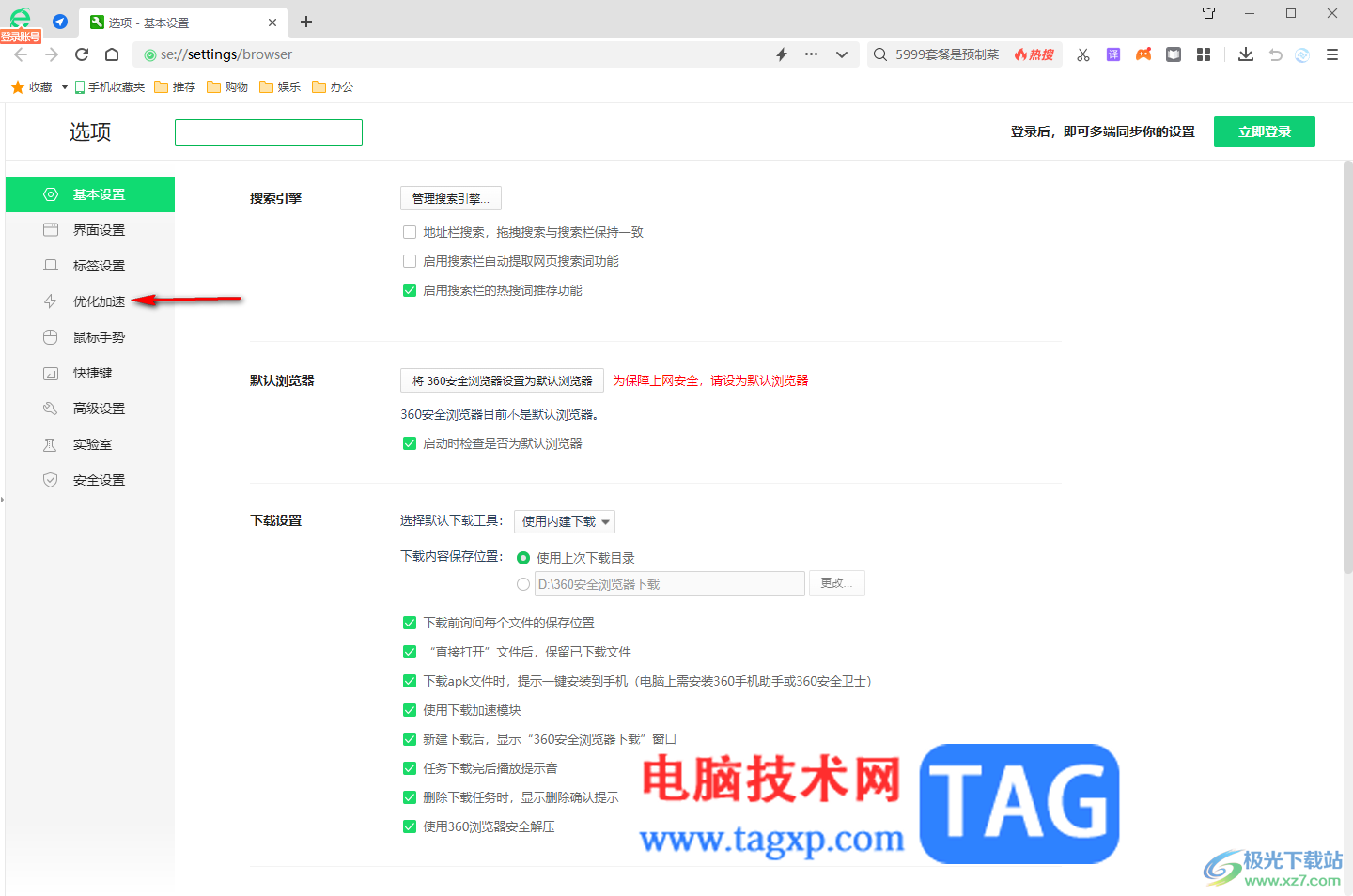Open the blue compass pinned tab
This screenshot has height=896, width=1353.
[x=60, y=22]
